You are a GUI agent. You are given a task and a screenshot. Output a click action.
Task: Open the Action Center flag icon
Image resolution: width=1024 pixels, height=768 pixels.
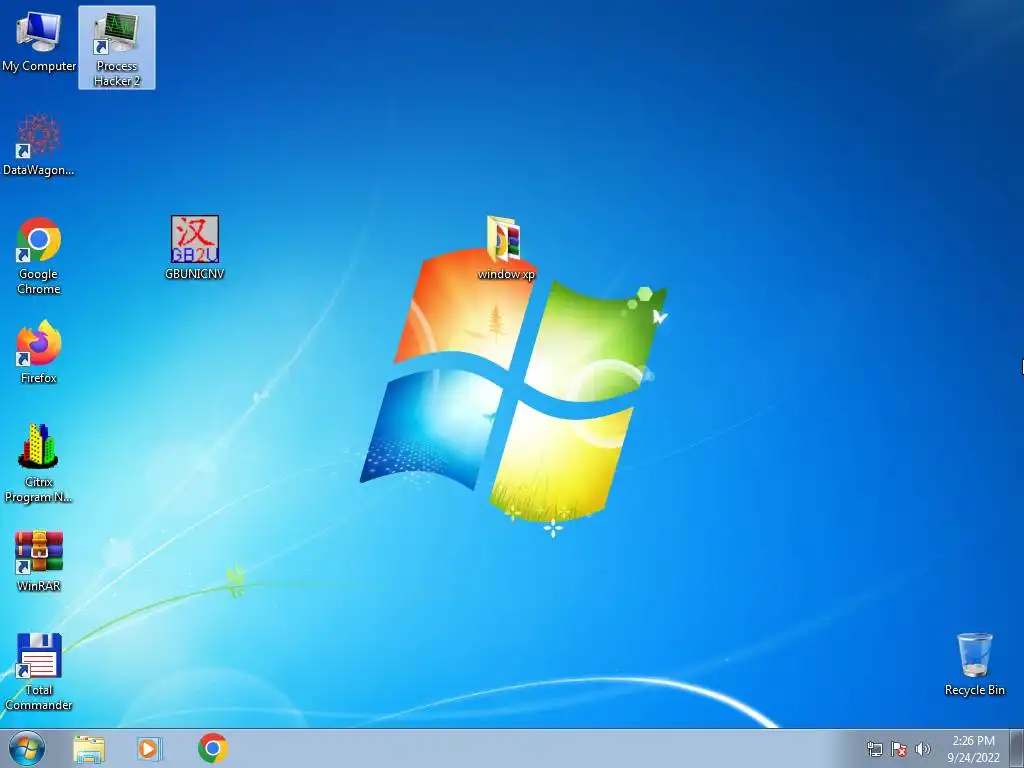(x=899, y=749)
